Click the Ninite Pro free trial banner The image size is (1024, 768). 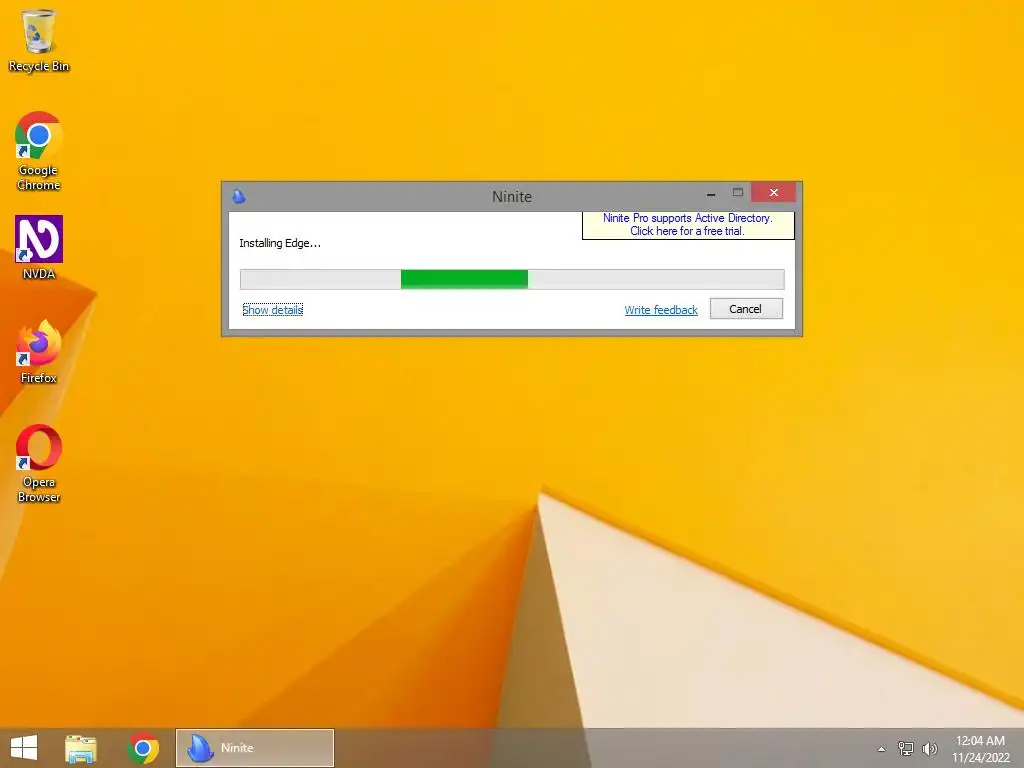(688, 225)
